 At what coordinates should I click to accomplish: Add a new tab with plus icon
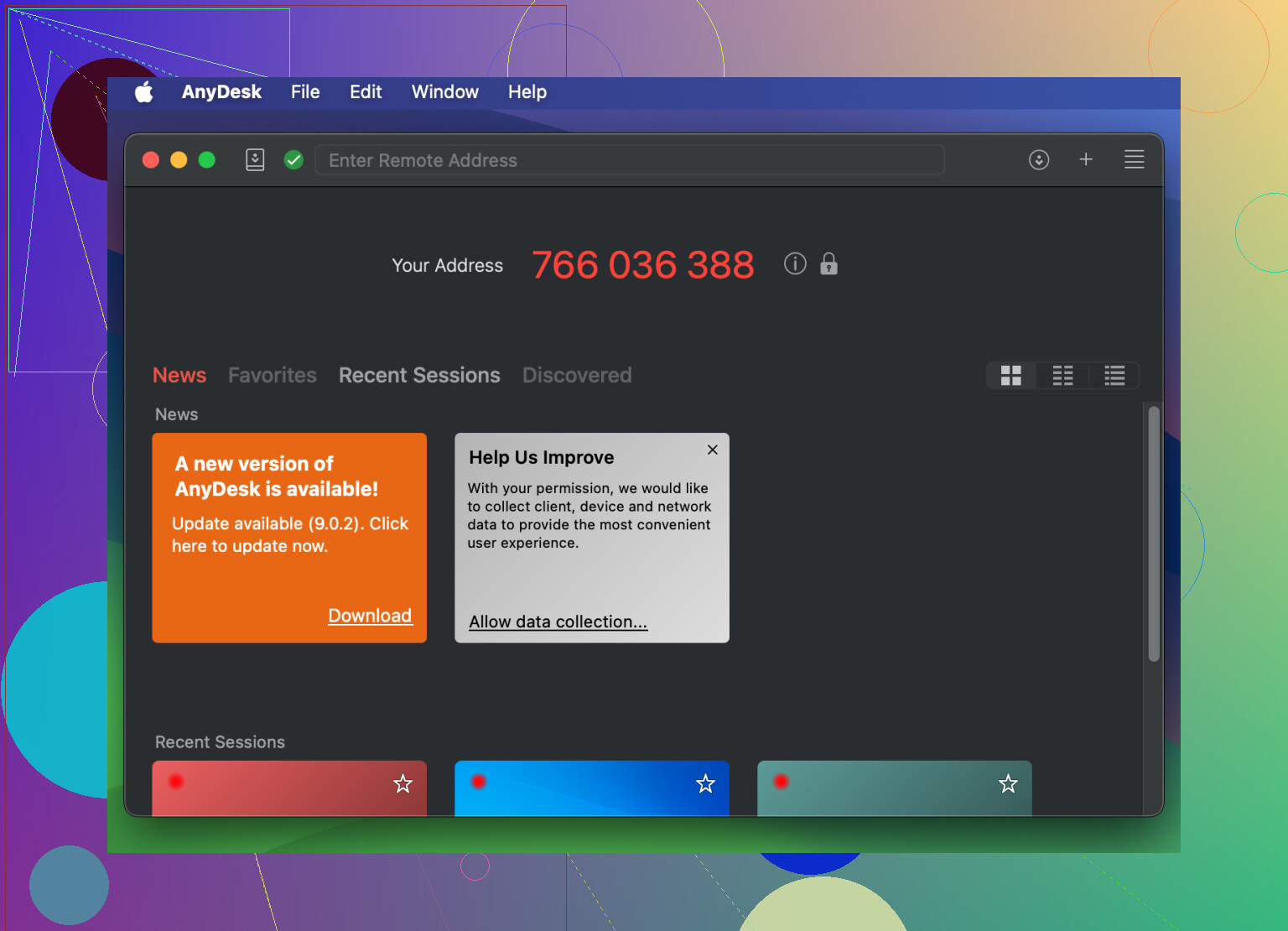pos(1086,159)
